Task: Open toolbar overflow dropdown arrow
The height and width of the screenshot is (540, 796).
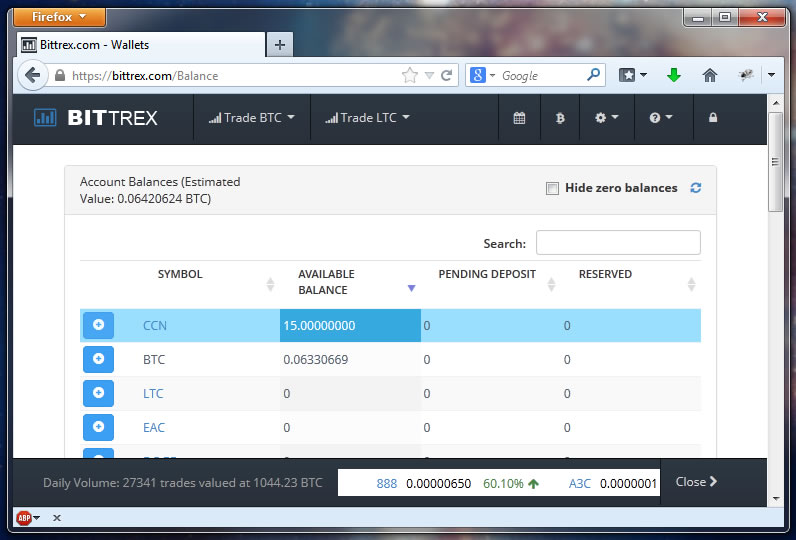Action: 771,75
